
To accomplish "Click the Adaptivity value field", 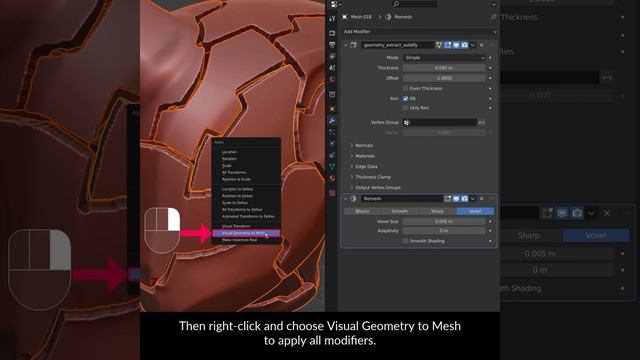I will pos(444,231).
